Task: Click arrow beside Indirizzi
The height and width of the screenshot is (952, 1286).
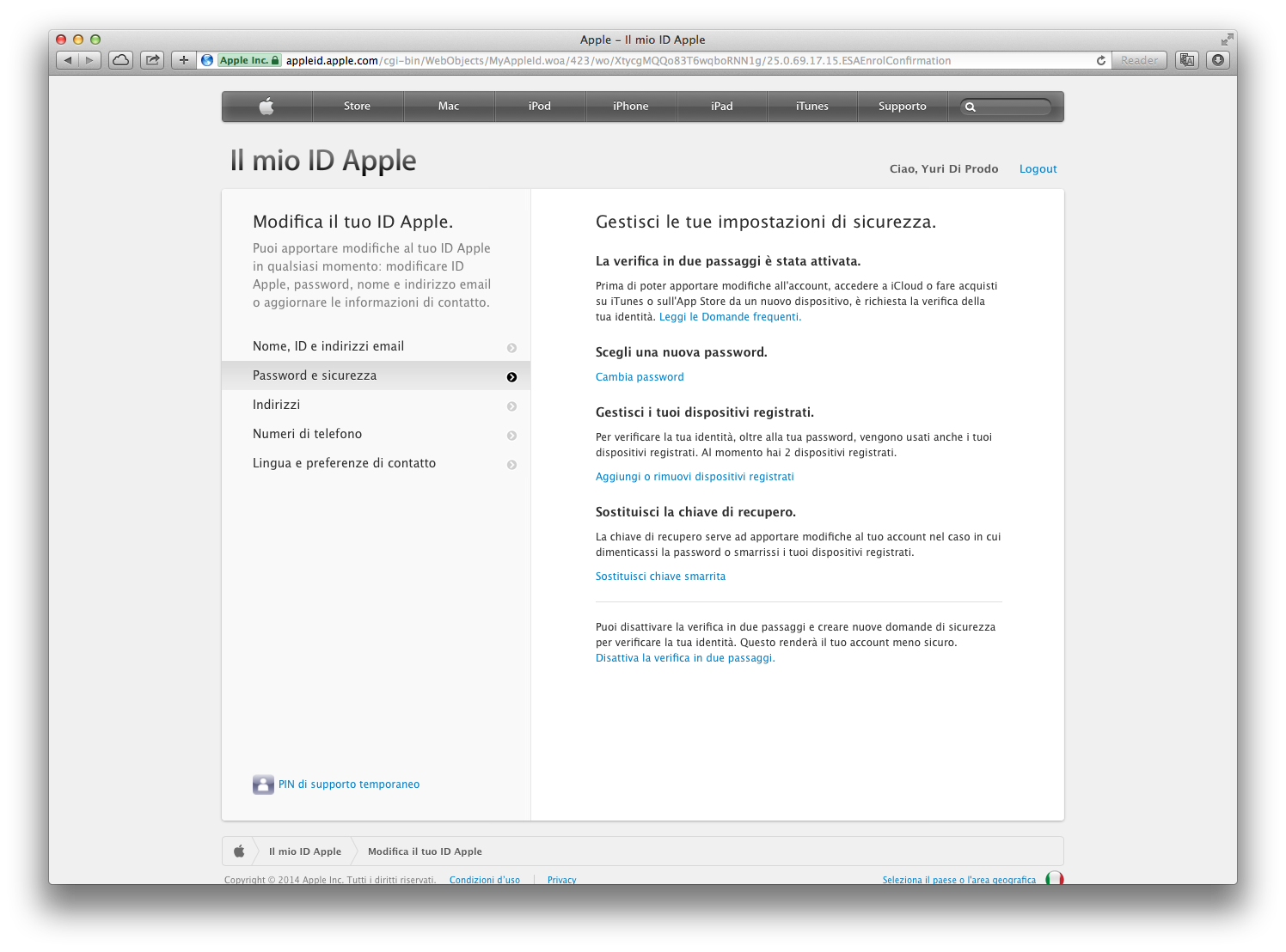Action: 511,406
